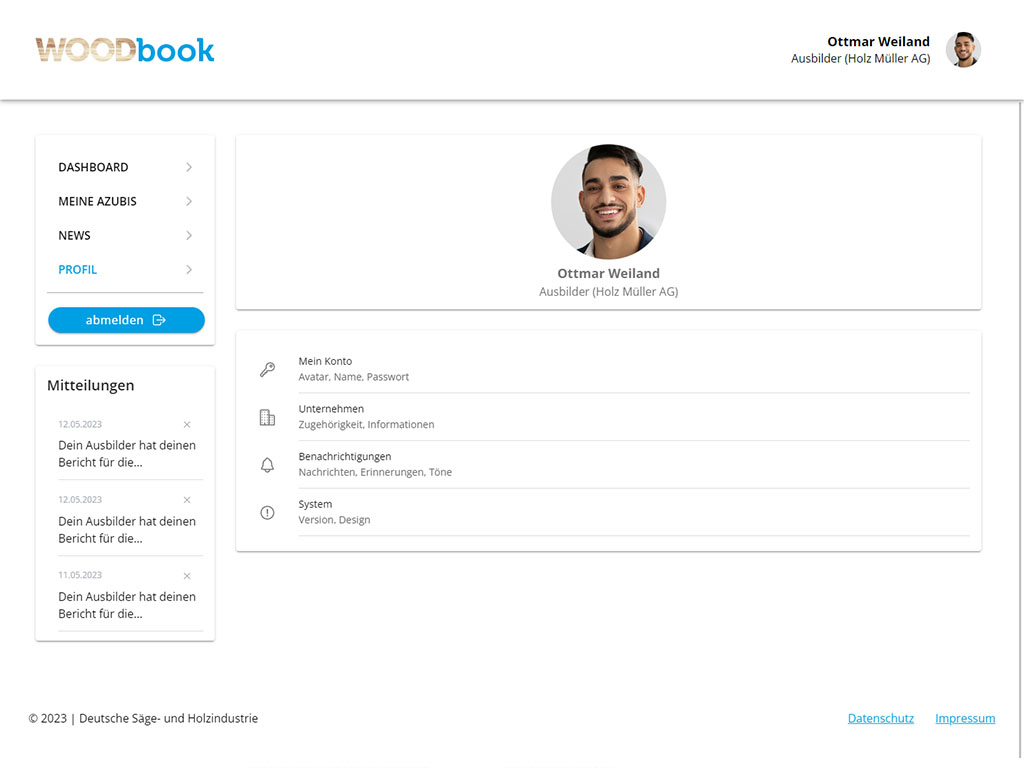This screenshot has width=1024, height=768.
Task: Click the large profile photo
Action: point(609,202)
